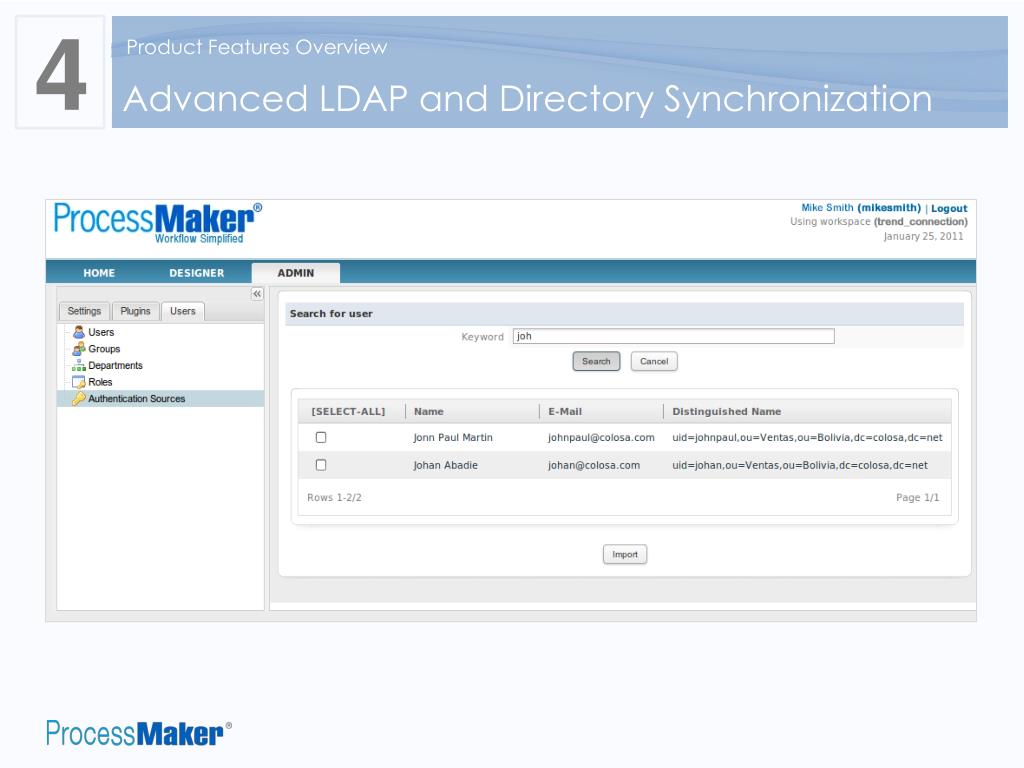Click the Import button

coord(625,554)
